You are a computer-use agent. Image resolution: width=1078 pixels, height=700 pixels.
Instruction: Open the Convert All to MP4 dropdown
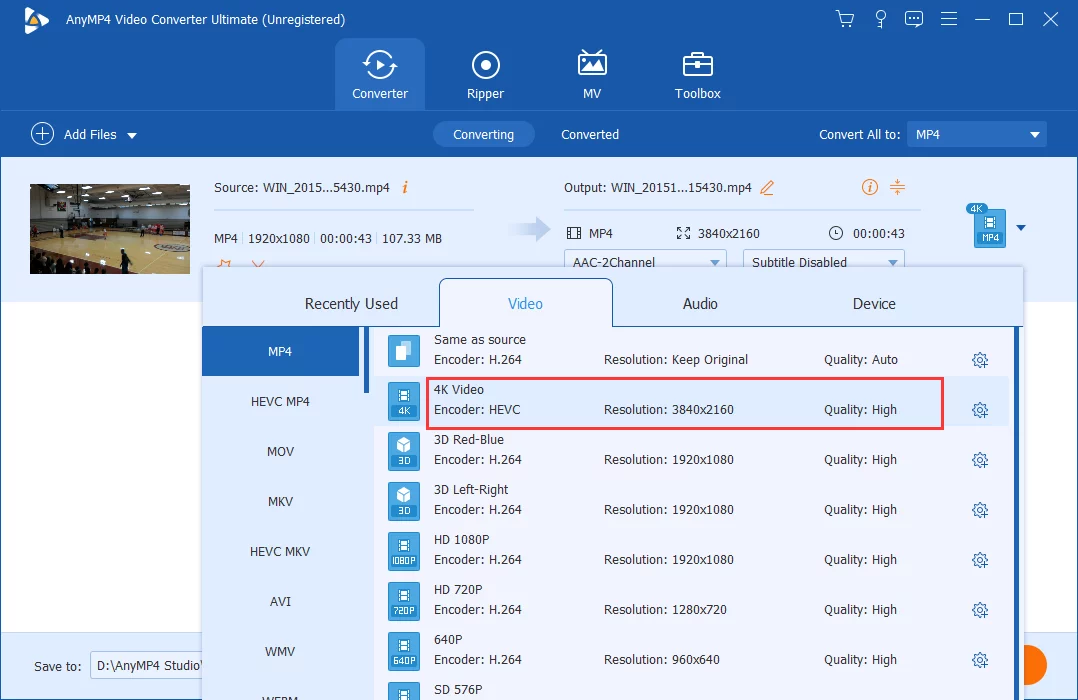pyautogui.click(x=976, y=134)
